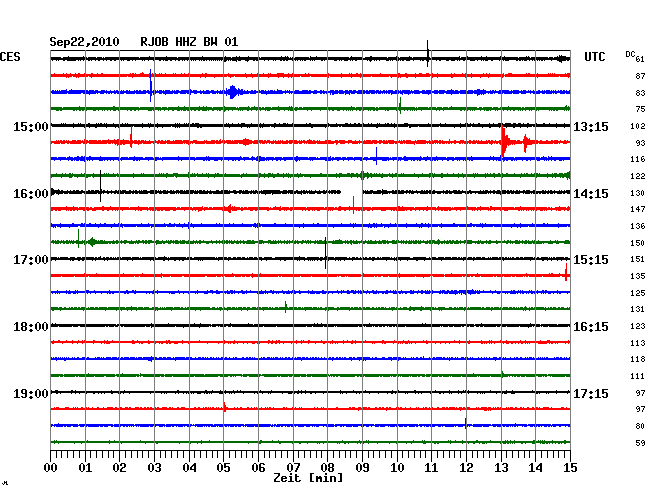Click the "06" minute tick label
The image size is (650, 494).
pyautogui.click(x=258, y=468)
